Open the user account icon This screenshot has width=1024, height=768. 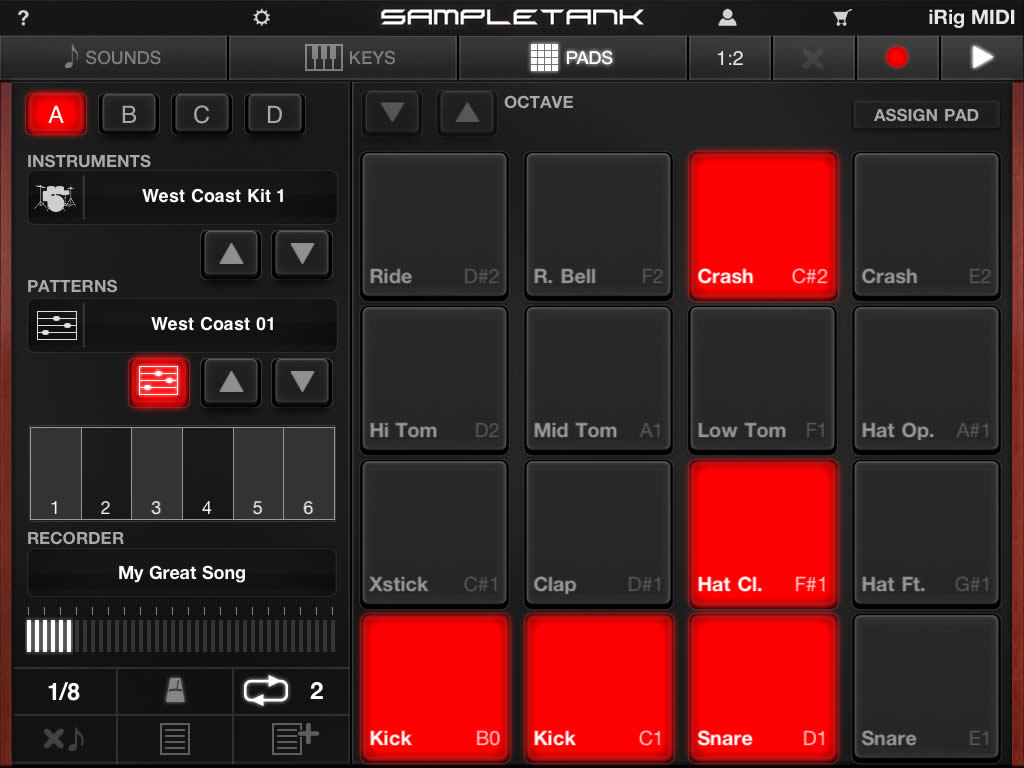coord(728,17)
